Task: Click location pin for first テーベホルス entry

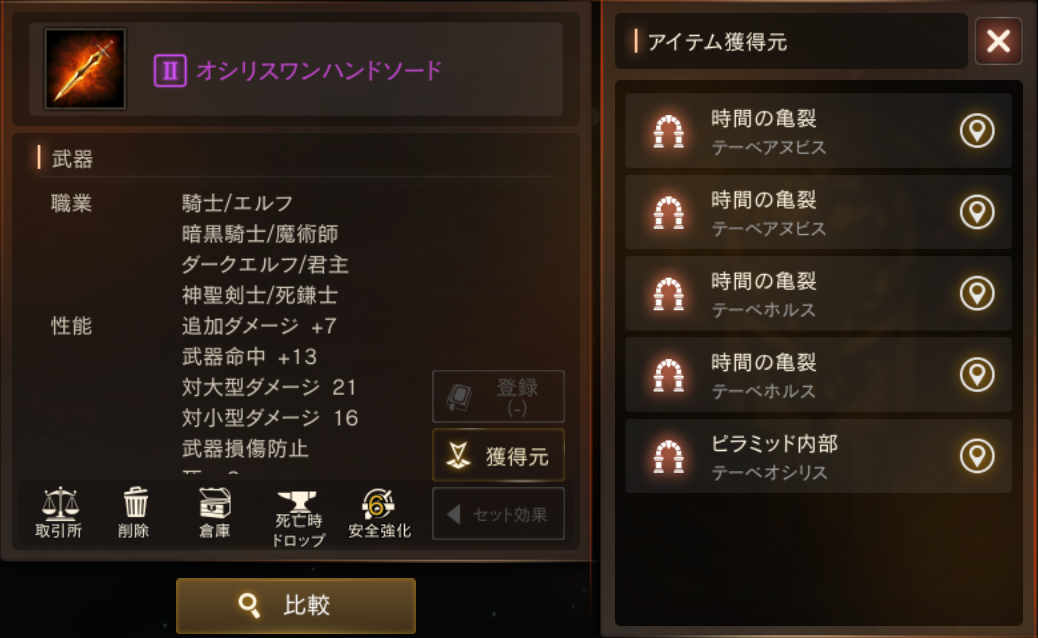Action: coord(977,293)
